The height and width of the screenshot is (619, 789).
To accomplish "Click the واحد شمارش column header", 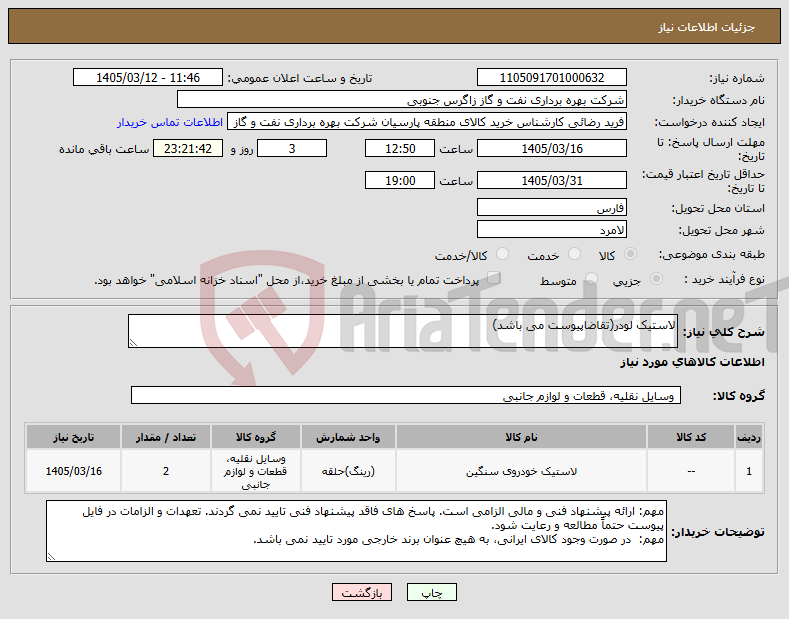I will pyautogui.click(x=348, y=437).
